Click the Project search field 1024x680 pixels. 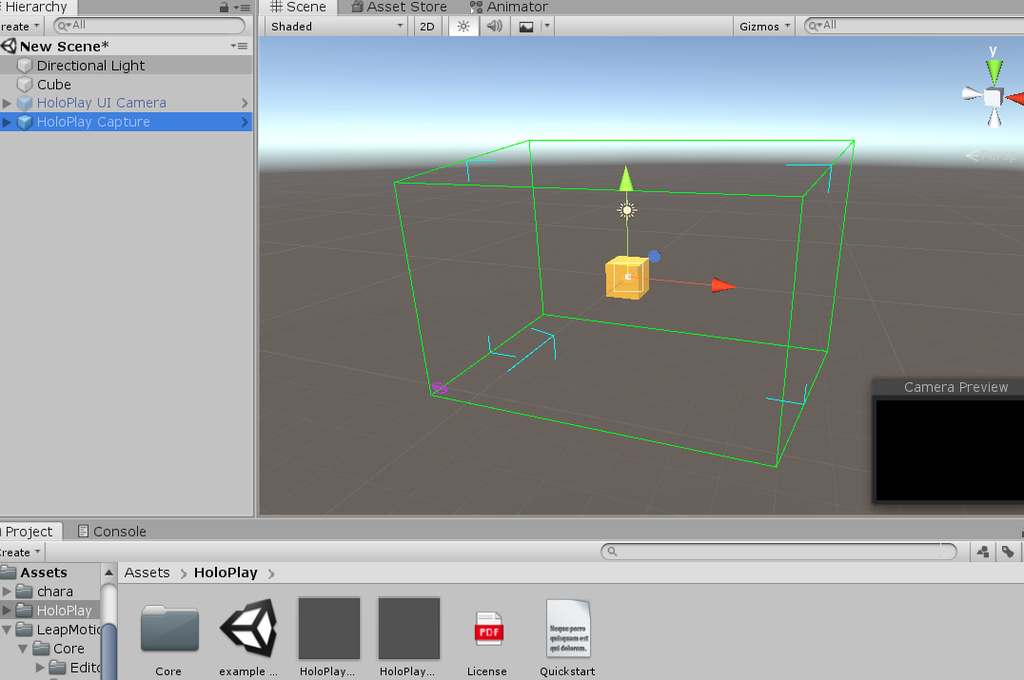(778, 552)
